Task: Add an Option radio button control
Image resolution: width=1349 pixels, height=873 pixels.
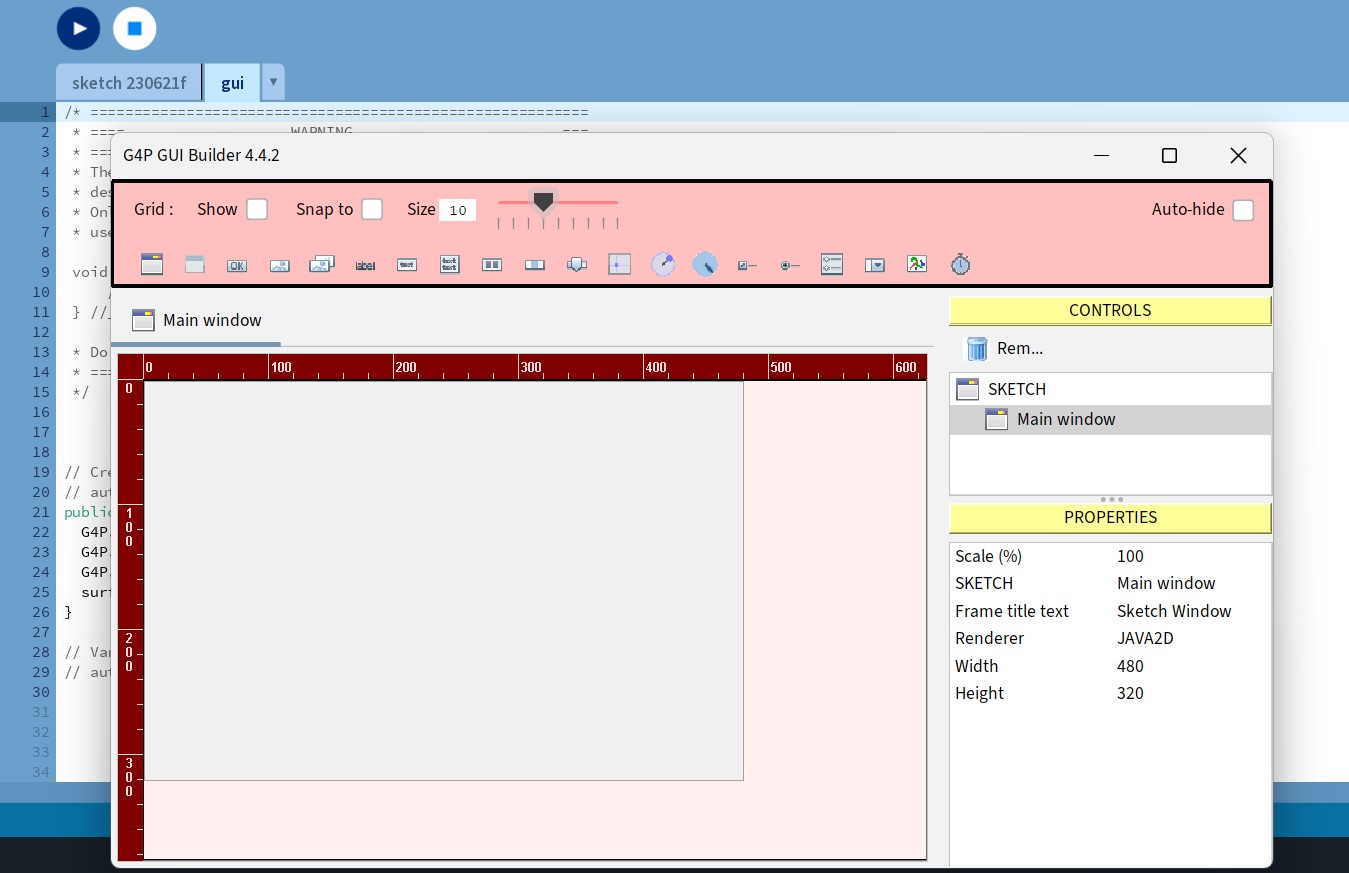Action: coord(790,265)
